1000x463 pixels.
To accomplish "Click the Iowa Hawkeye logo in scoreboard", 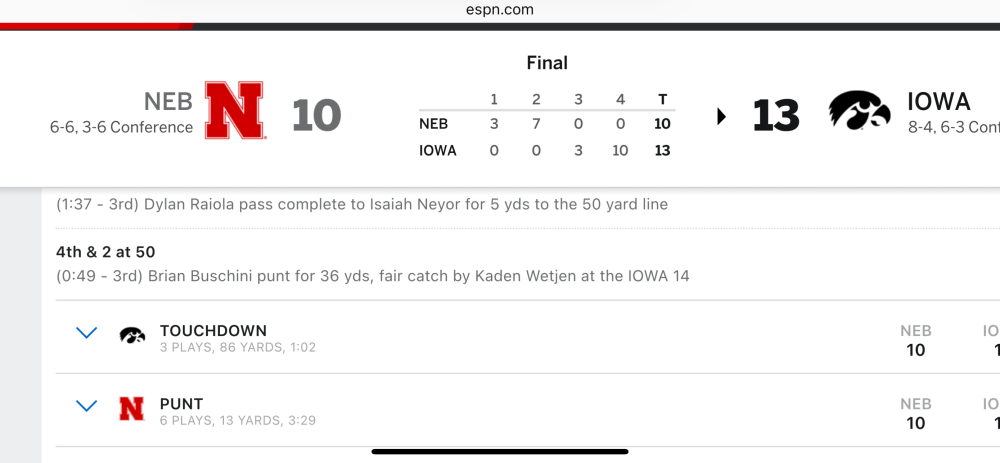I will [x=859, y=110].
